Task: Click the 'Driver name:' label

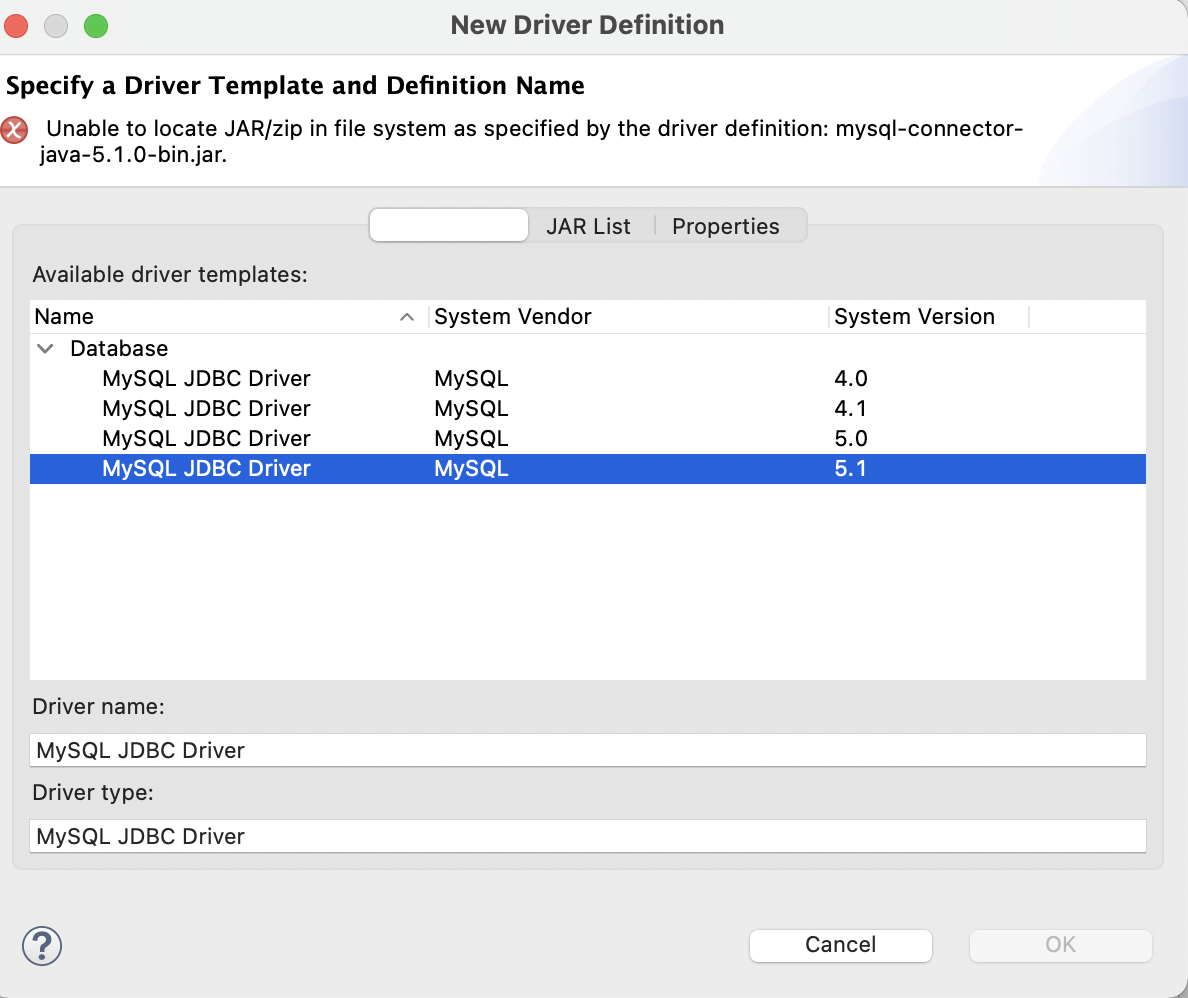Action: tap(98, 706)
